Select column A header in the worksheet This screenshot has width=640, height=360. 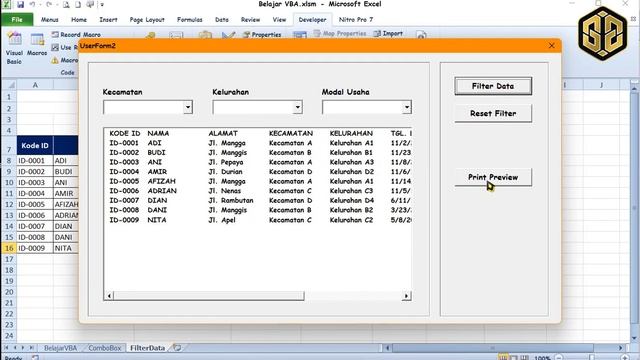coord(35,85)
